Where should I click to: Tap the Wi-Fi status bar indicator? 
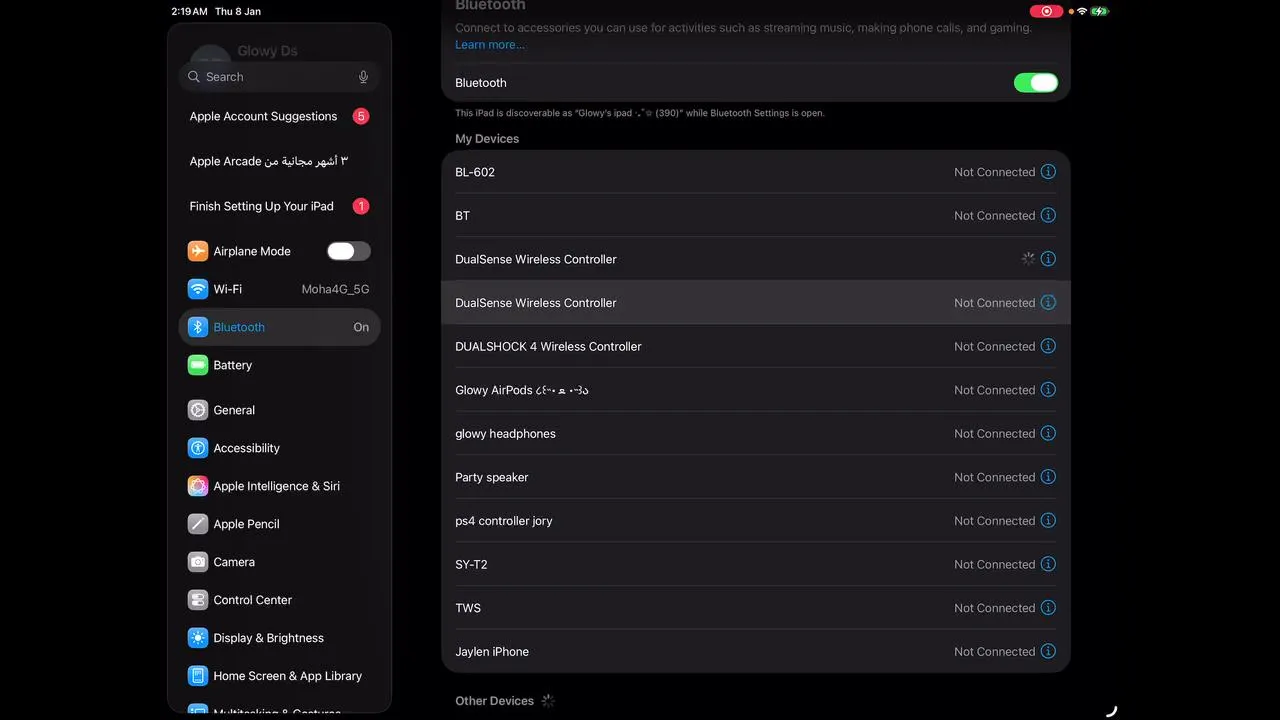tap(1082, 11)
